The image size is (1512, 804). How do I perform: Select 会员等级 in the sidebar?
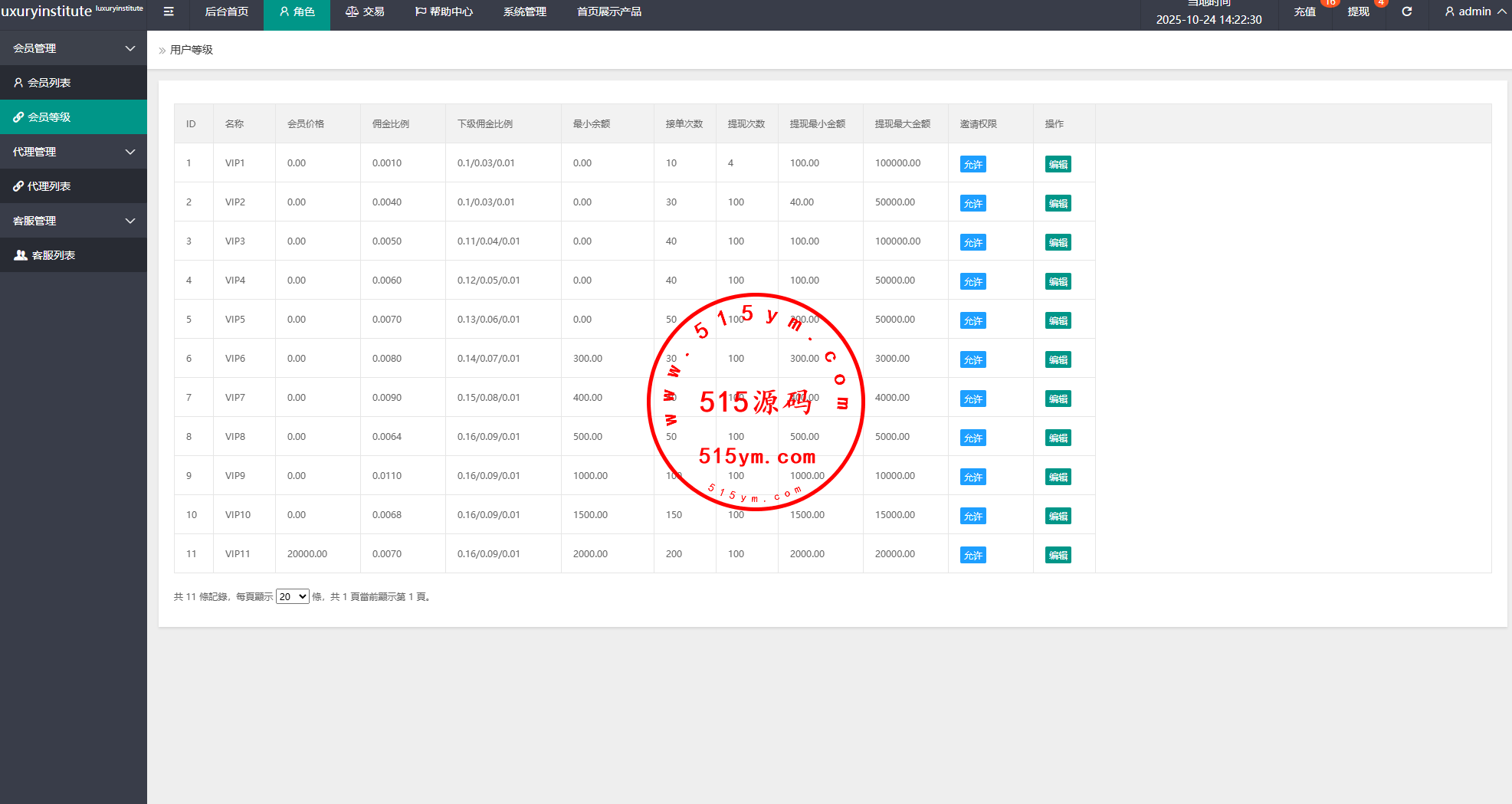coord(49,117)
